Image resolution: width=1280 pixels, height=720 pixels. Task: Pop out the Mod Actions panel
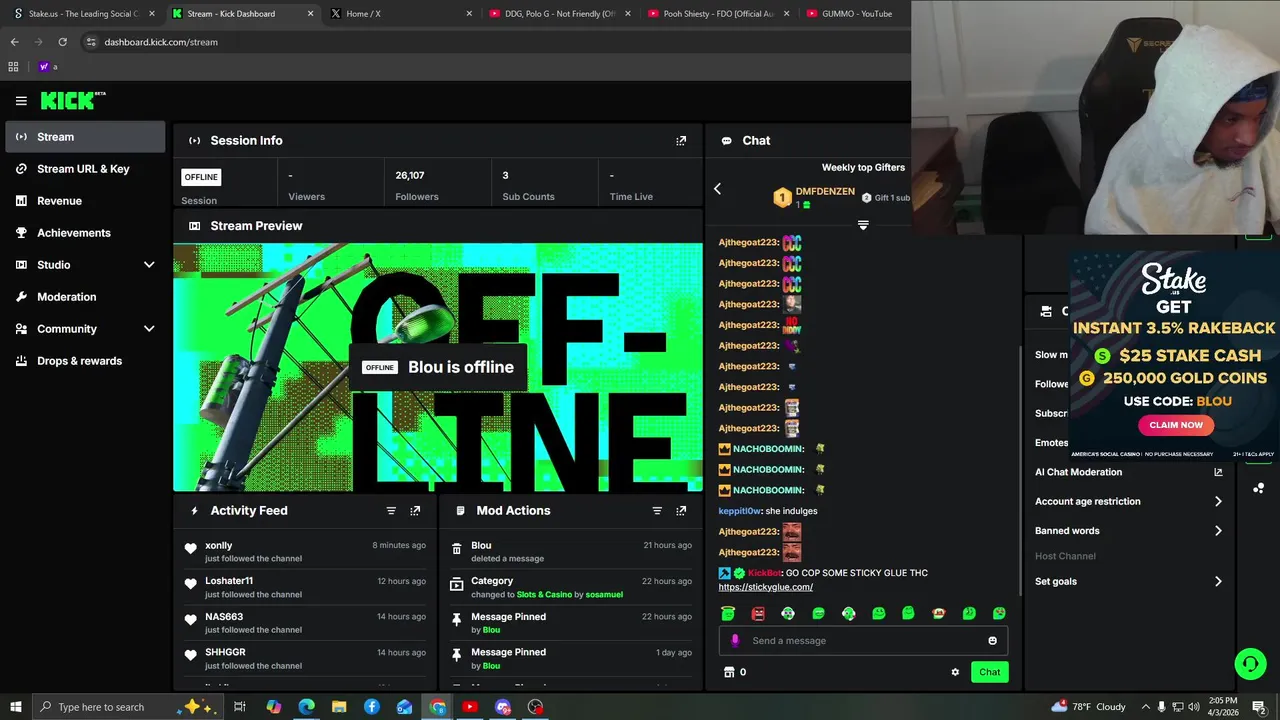[681, 511]
